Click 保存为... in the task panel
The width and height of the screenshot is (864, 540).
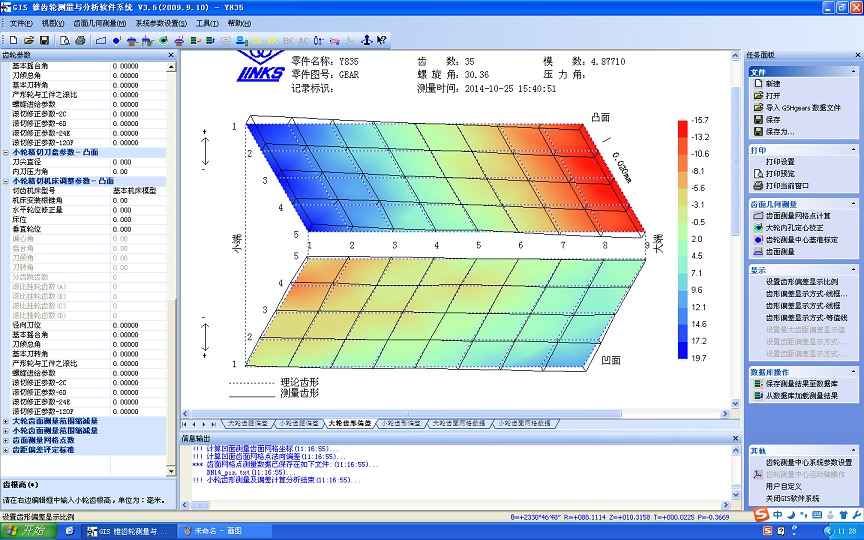[x=780, y=132]
